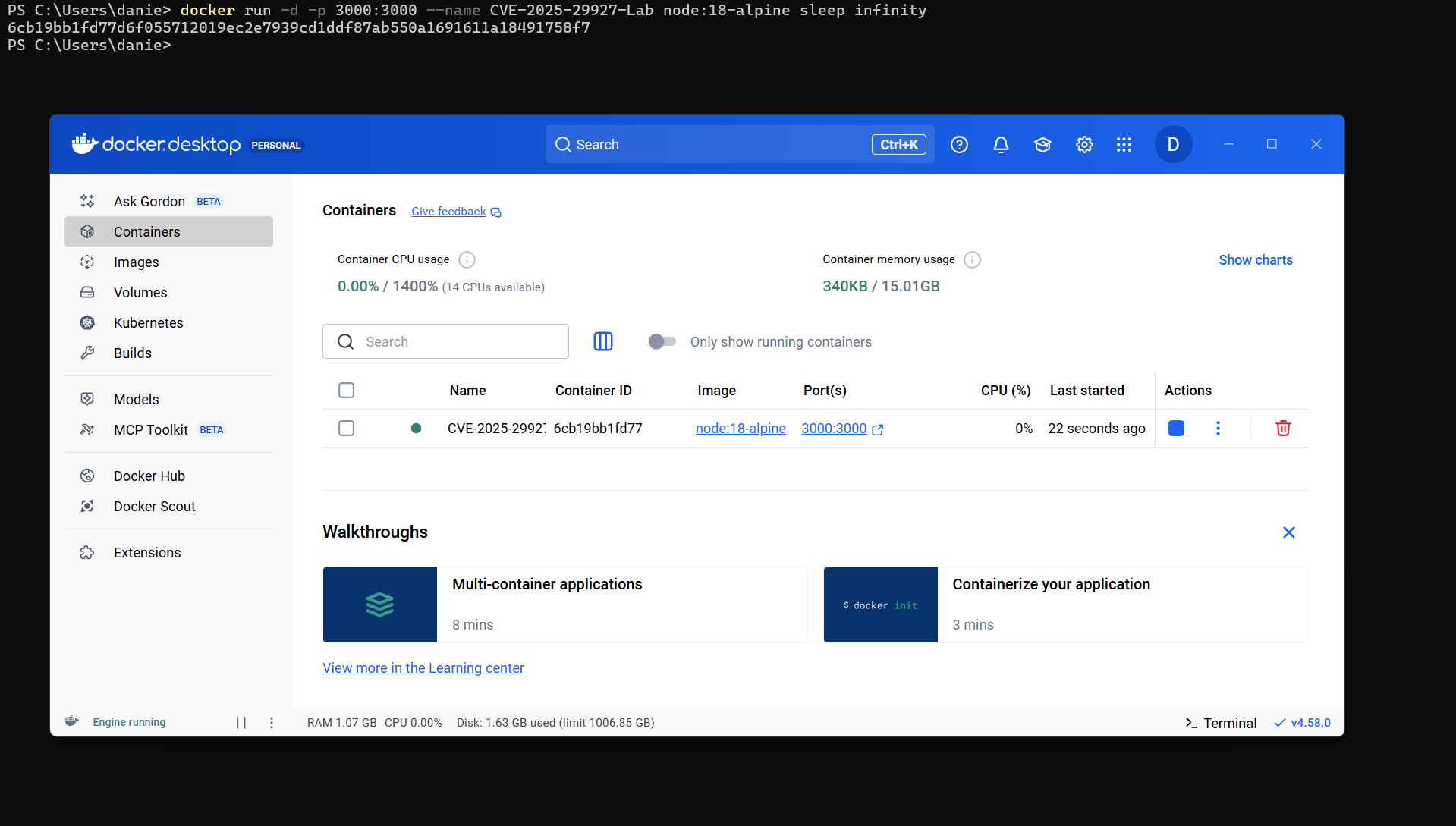The image size is (1456, 826).
Task: Click the Builds wrench icon
Action: click(87, 353)
